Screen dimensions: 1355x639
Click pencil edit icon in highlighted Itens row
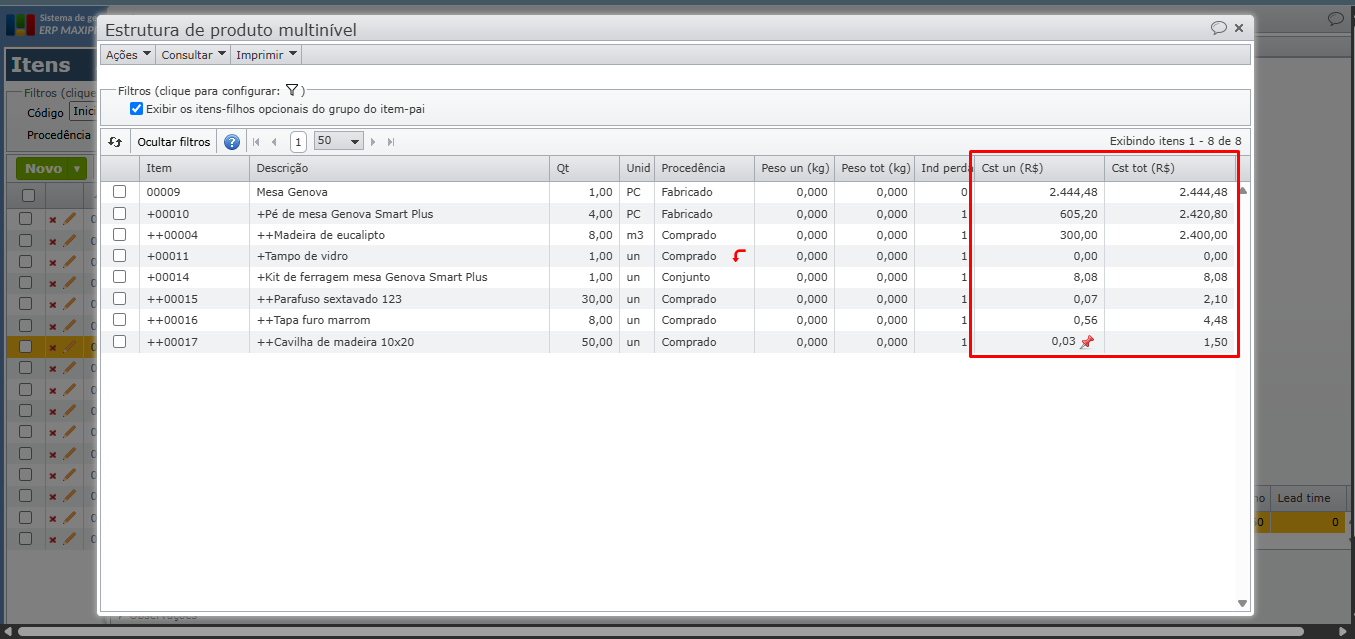[x=69, y=346]
